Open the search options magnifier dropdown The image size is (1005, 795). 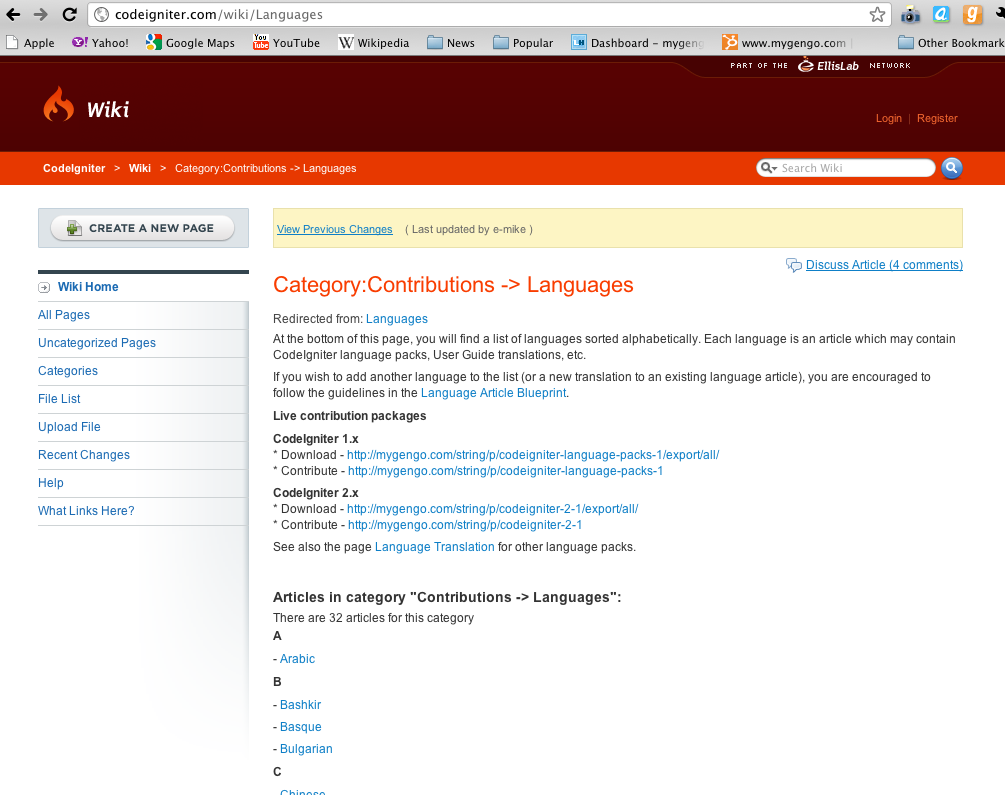[768, 168]
